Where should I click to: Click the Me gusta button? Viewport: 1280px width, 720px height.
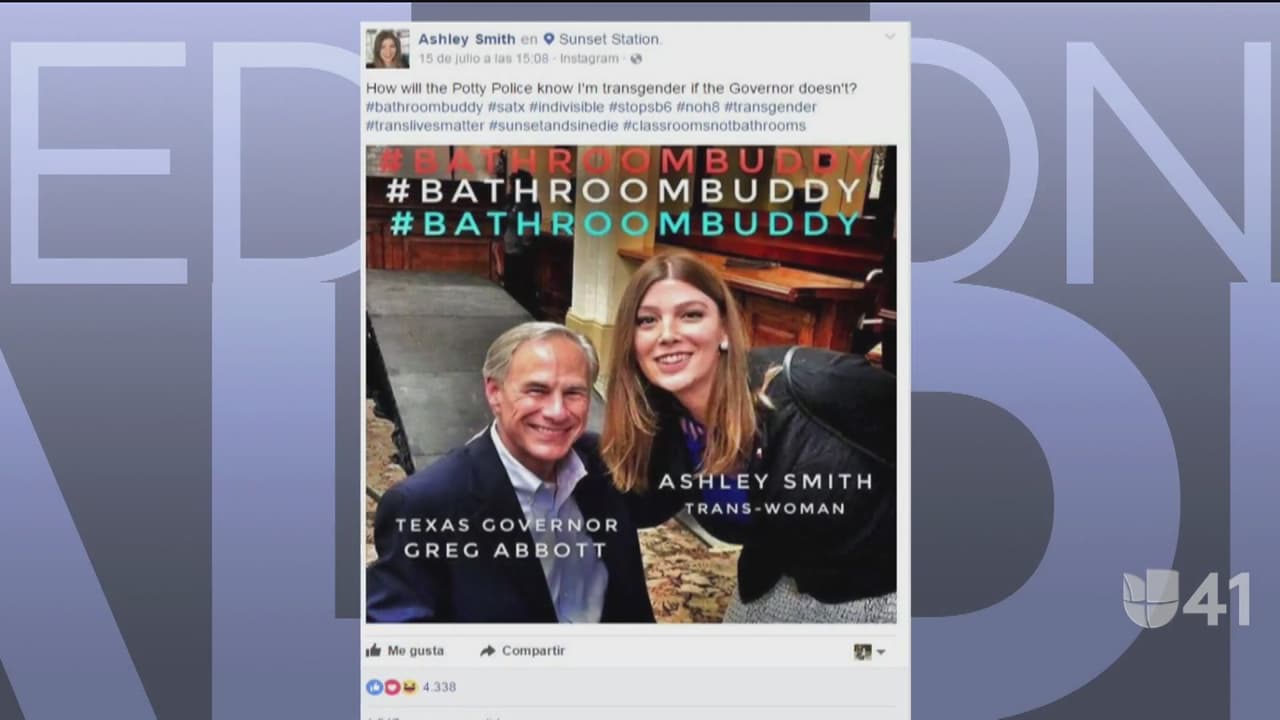pos(405,651)
